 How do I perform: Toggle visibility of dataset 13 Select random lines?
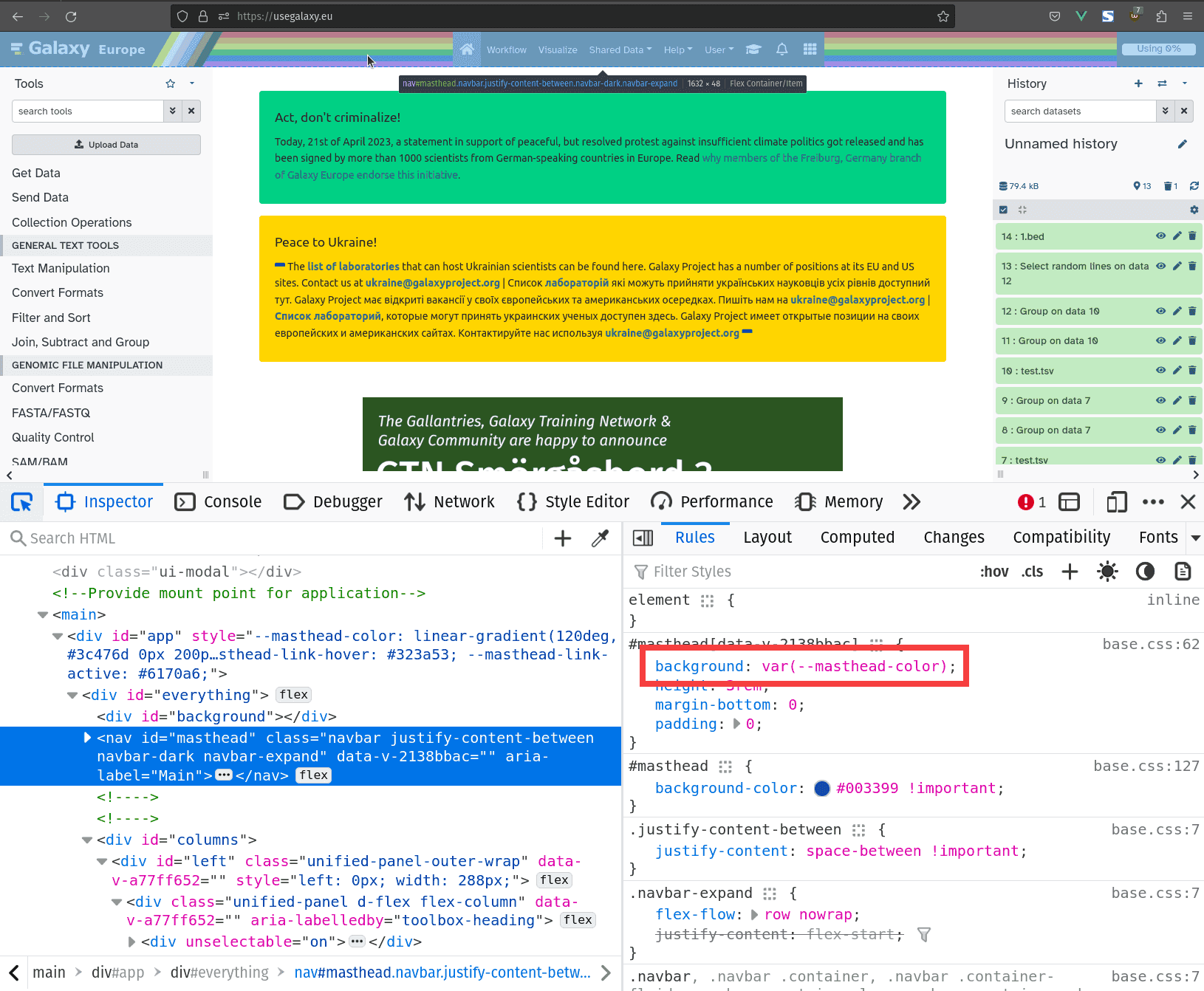point(1161,266)
